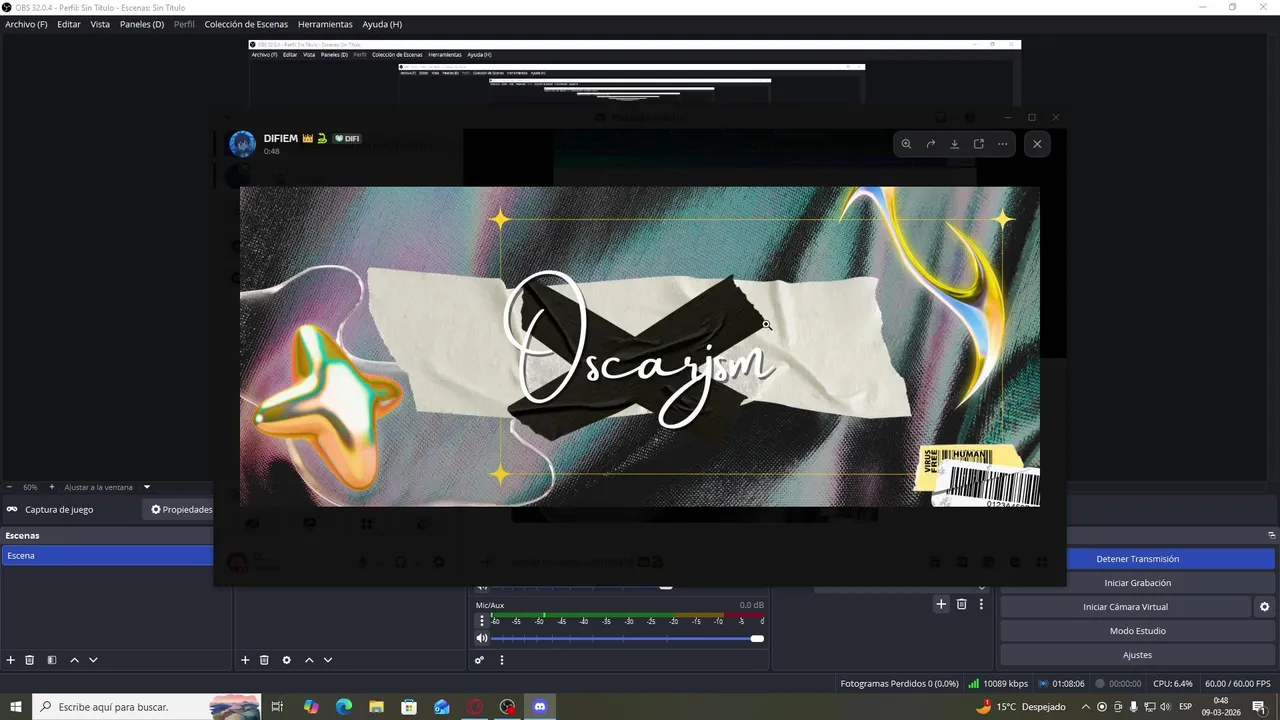Click Fotogramas Perdidos 0 (0.0%) status
This screenshot has height=720, width=1280.
pyautogui.click(x=899, y=684)
